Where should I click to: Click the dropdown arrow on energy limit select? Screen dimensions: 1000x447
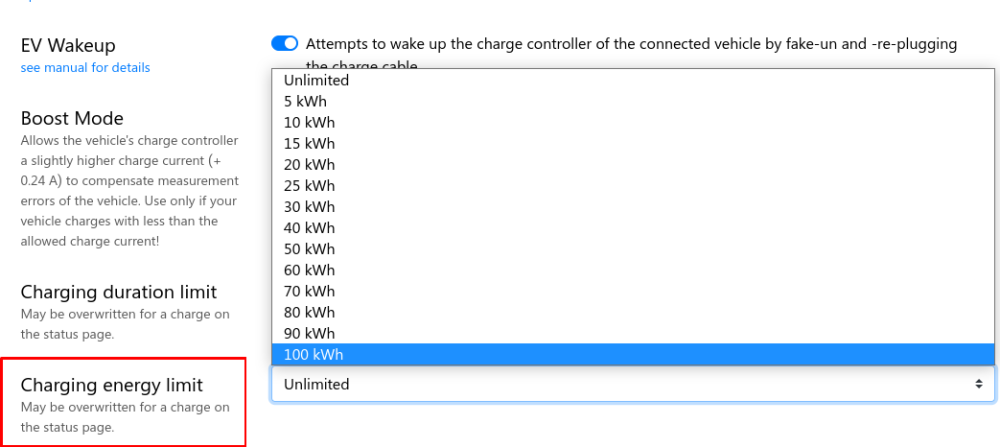(978, 384)
